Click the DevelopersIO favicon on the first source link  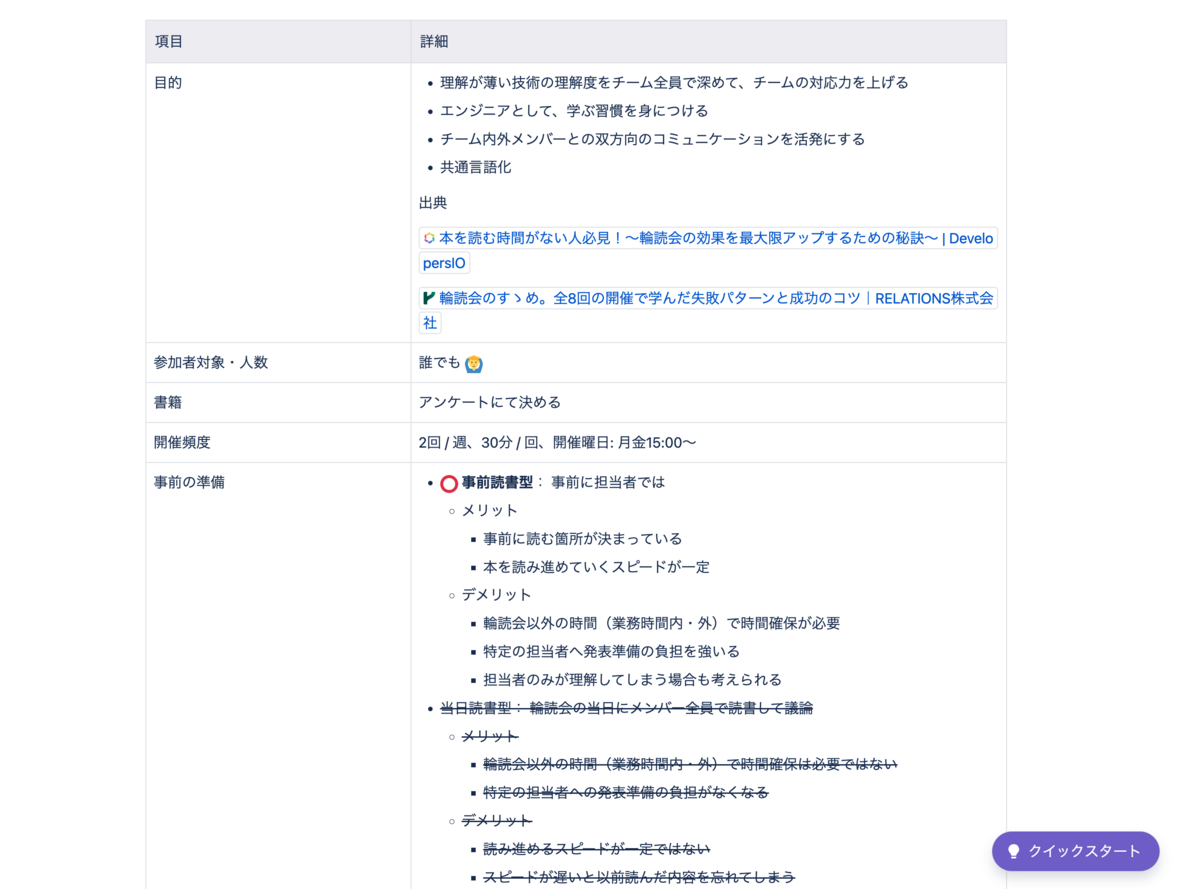[x=429, y=238]
